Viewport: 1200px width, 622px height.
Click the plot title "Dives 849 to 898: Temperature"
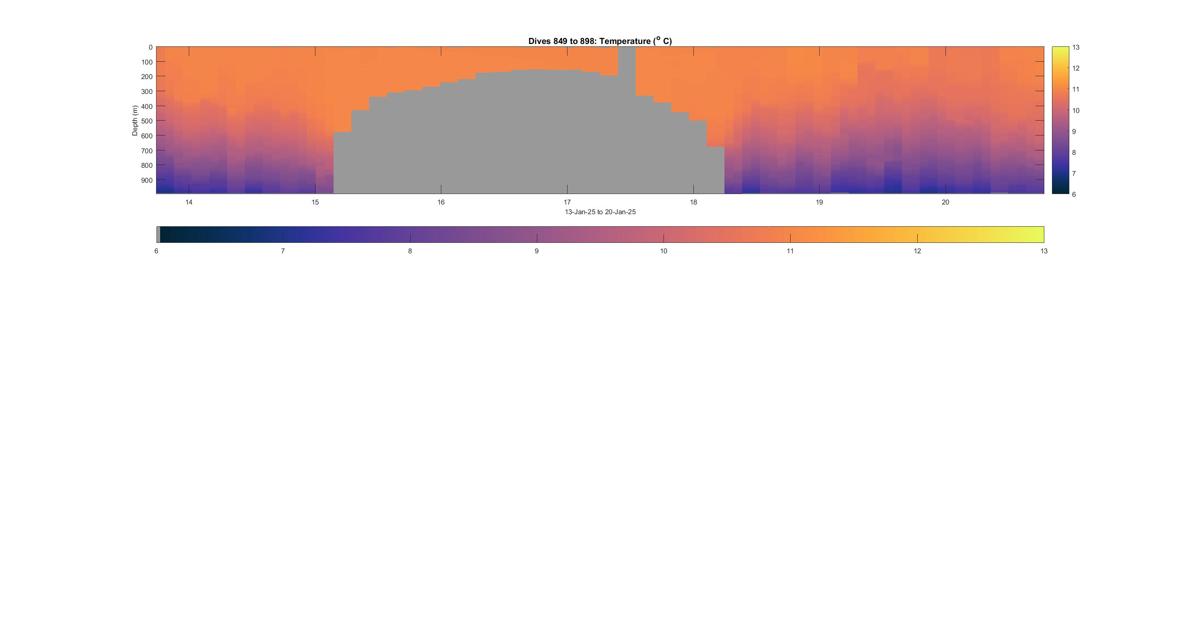600,41
